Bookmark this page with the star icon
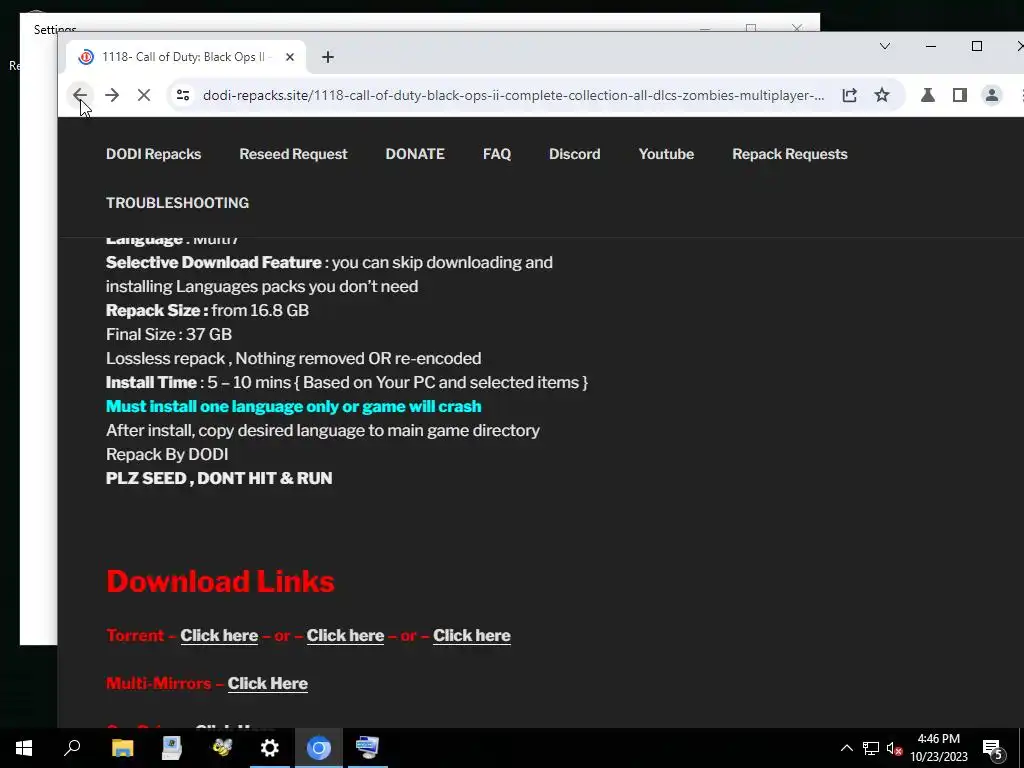Screen dimensions: 1024x768 (x=882, y=95)
